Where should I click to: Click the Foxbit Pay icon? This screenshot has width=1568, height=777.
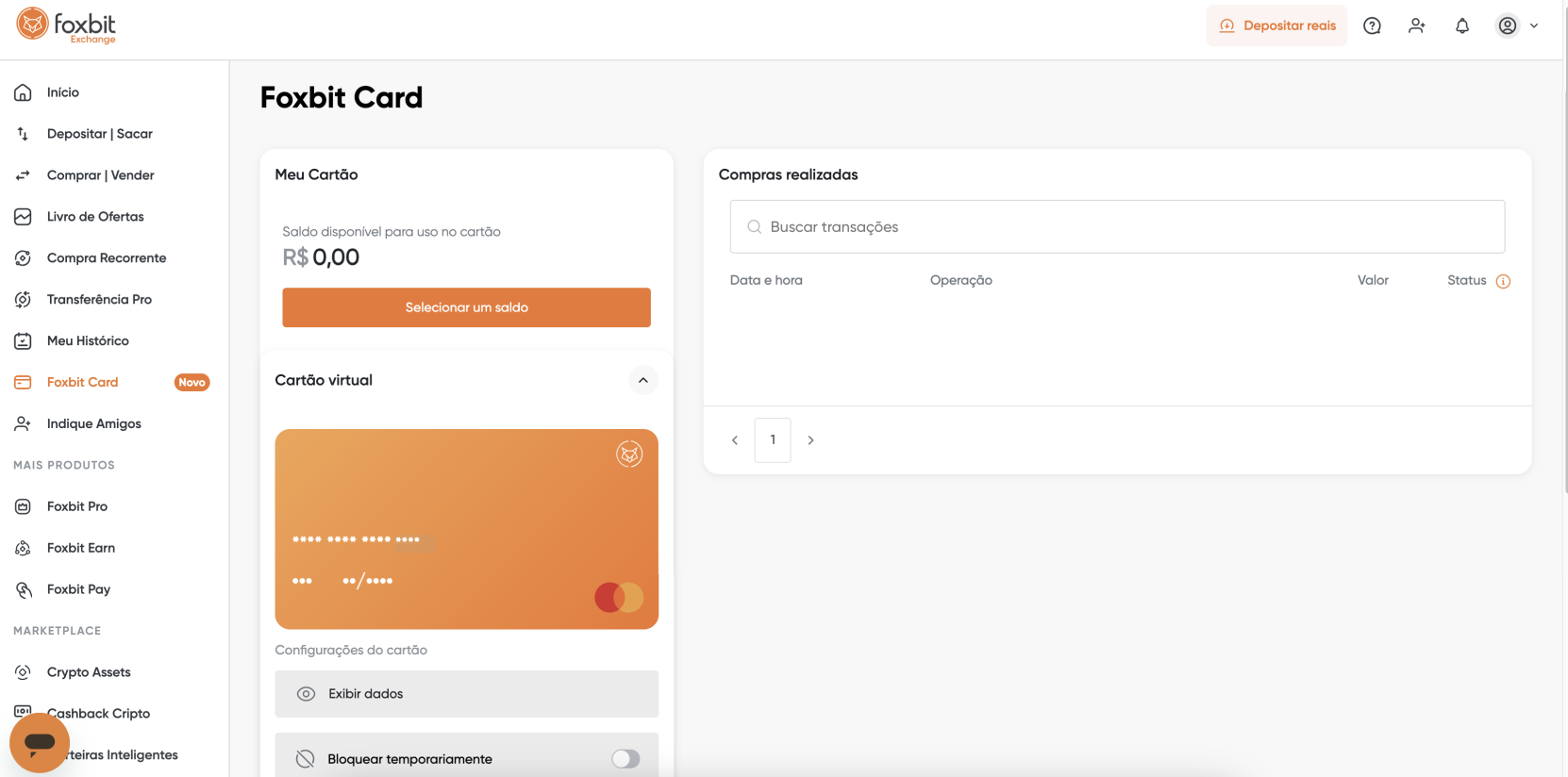pyautogui.click(x=23, y=590)
